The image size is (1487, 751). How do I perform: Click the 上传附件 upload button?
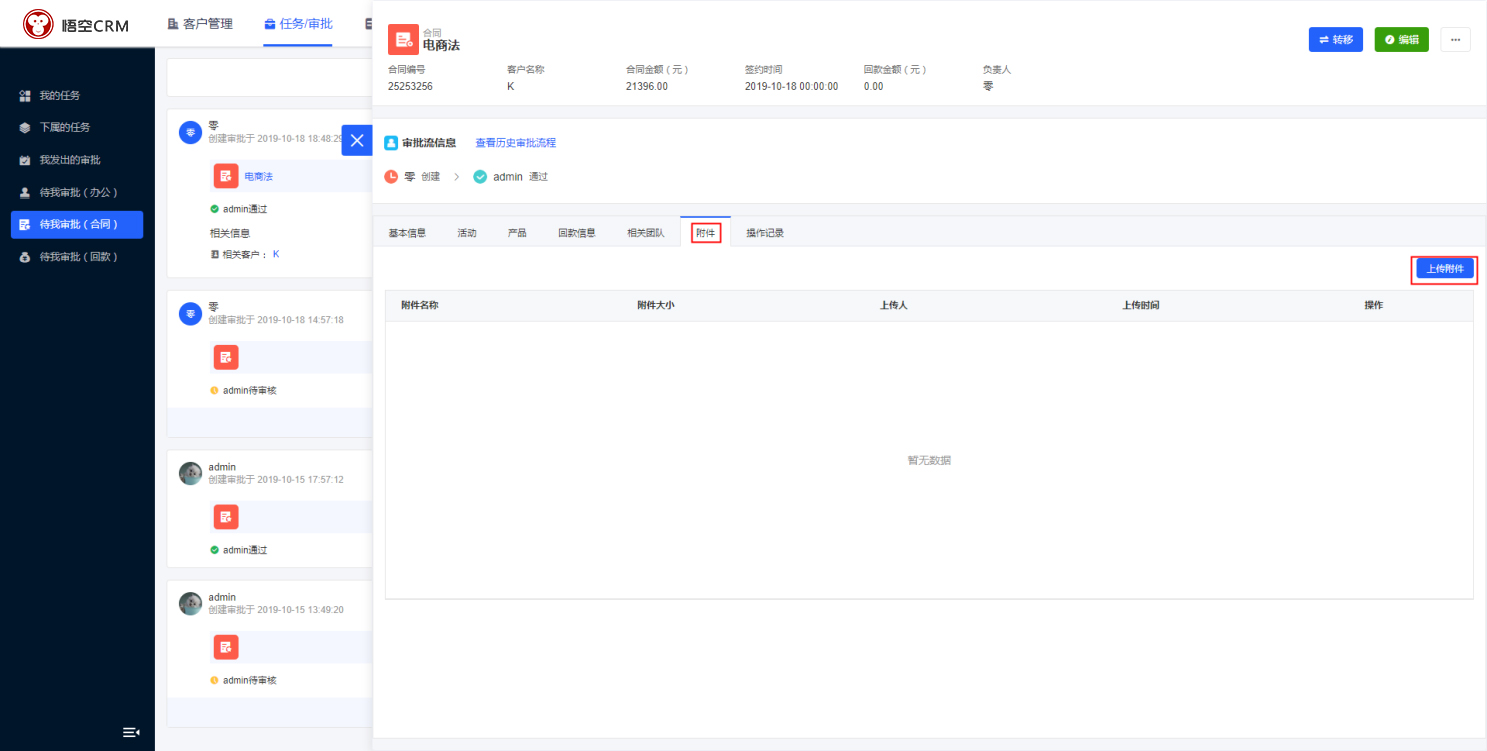1444,269
